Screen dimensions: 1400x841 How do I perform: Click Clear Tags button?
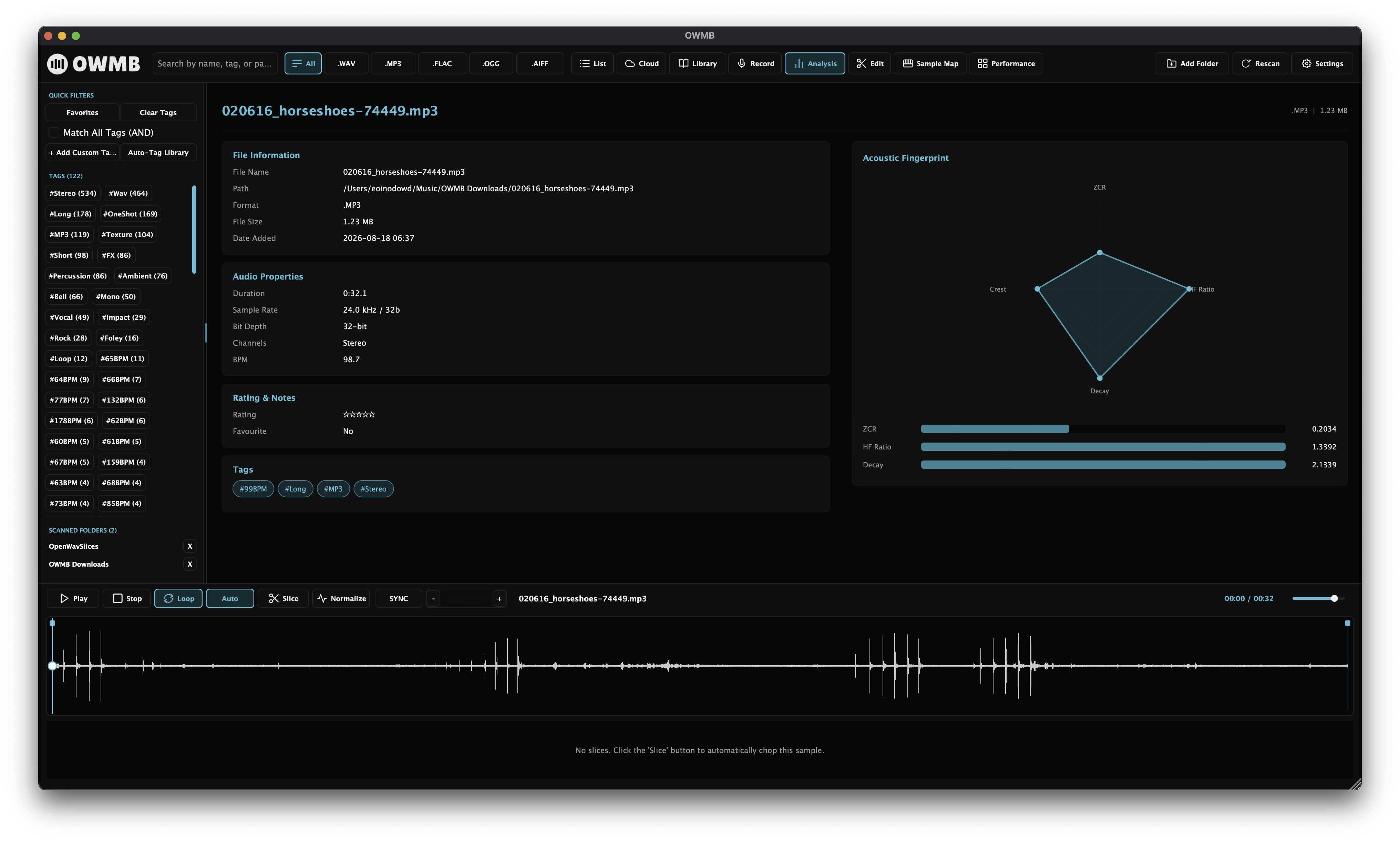(158, 112)
